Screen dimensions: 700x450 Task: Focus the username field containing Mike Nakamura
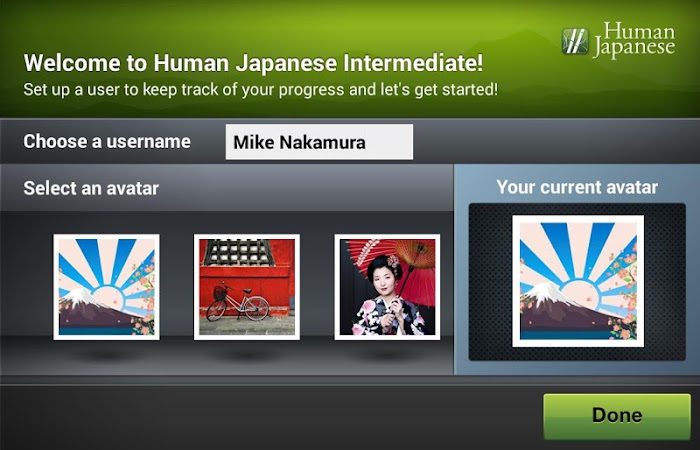coord(319,142)
